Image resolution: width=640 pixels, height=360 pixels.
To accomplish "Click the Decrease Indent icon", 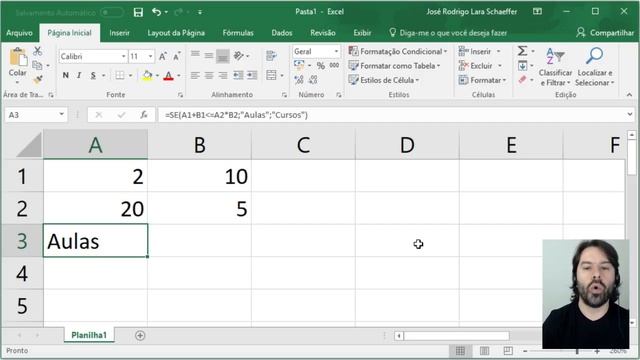I will 238,75.
